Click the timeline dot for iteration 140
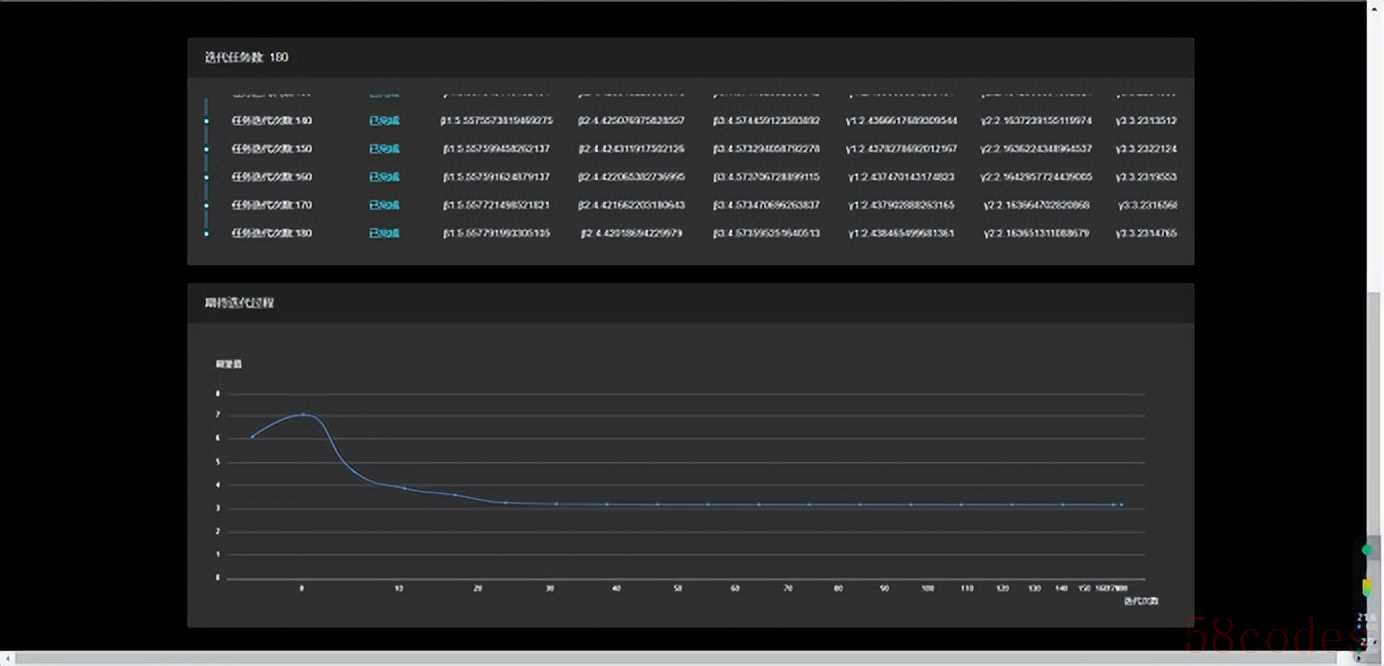1384x666 pixels. pyautogui.click(x=206, y=121)
